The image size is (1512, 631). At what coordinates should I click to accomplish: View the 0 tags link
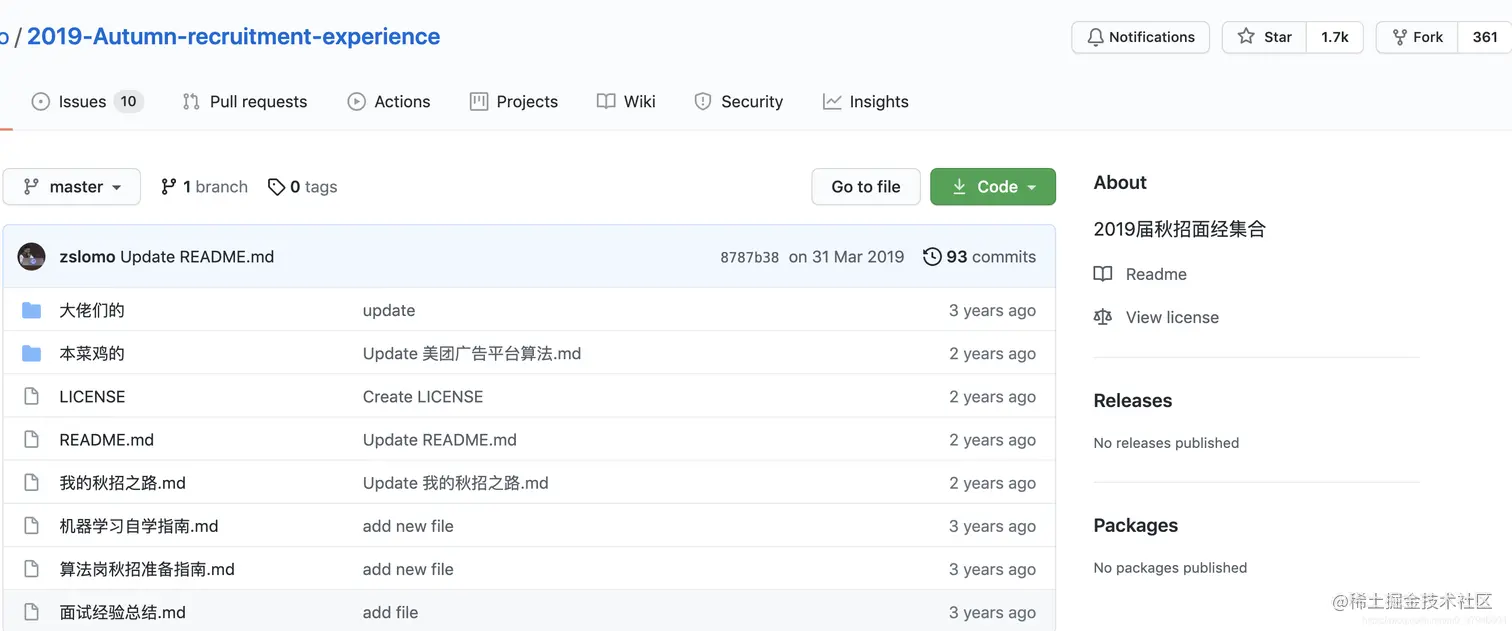pyautogui.click(x=303, y=187)
